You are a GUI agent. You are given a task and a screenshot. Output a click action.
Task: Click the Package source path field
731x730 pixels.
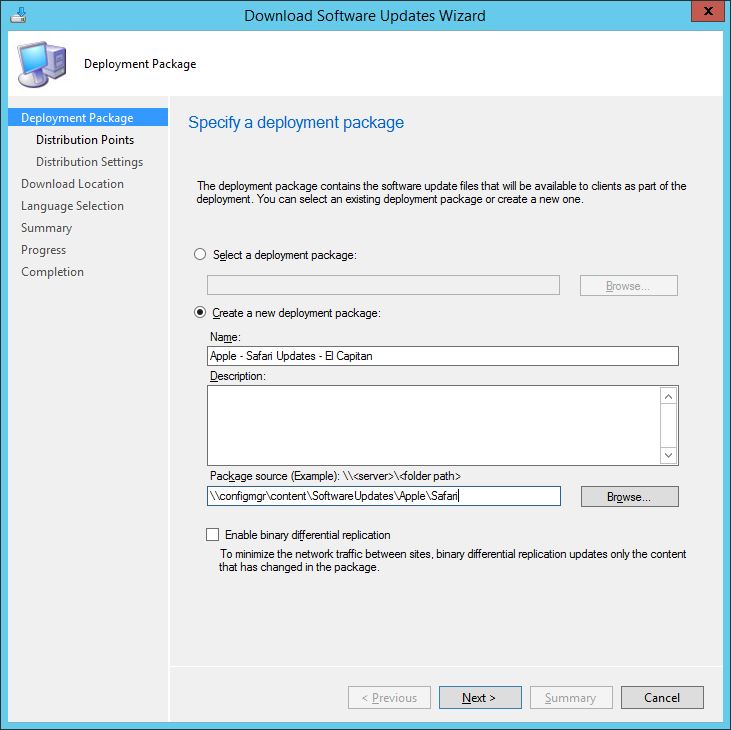click(384, 496)
